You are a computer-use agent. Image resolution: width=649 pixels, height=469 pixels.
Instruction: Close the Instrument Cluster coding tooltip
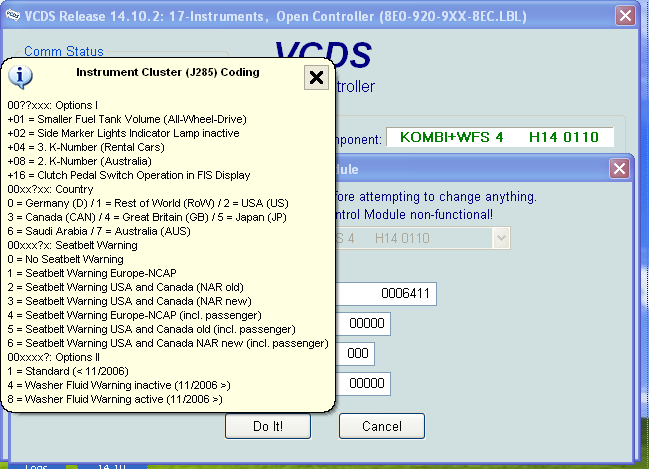click(x=316, y=77)
